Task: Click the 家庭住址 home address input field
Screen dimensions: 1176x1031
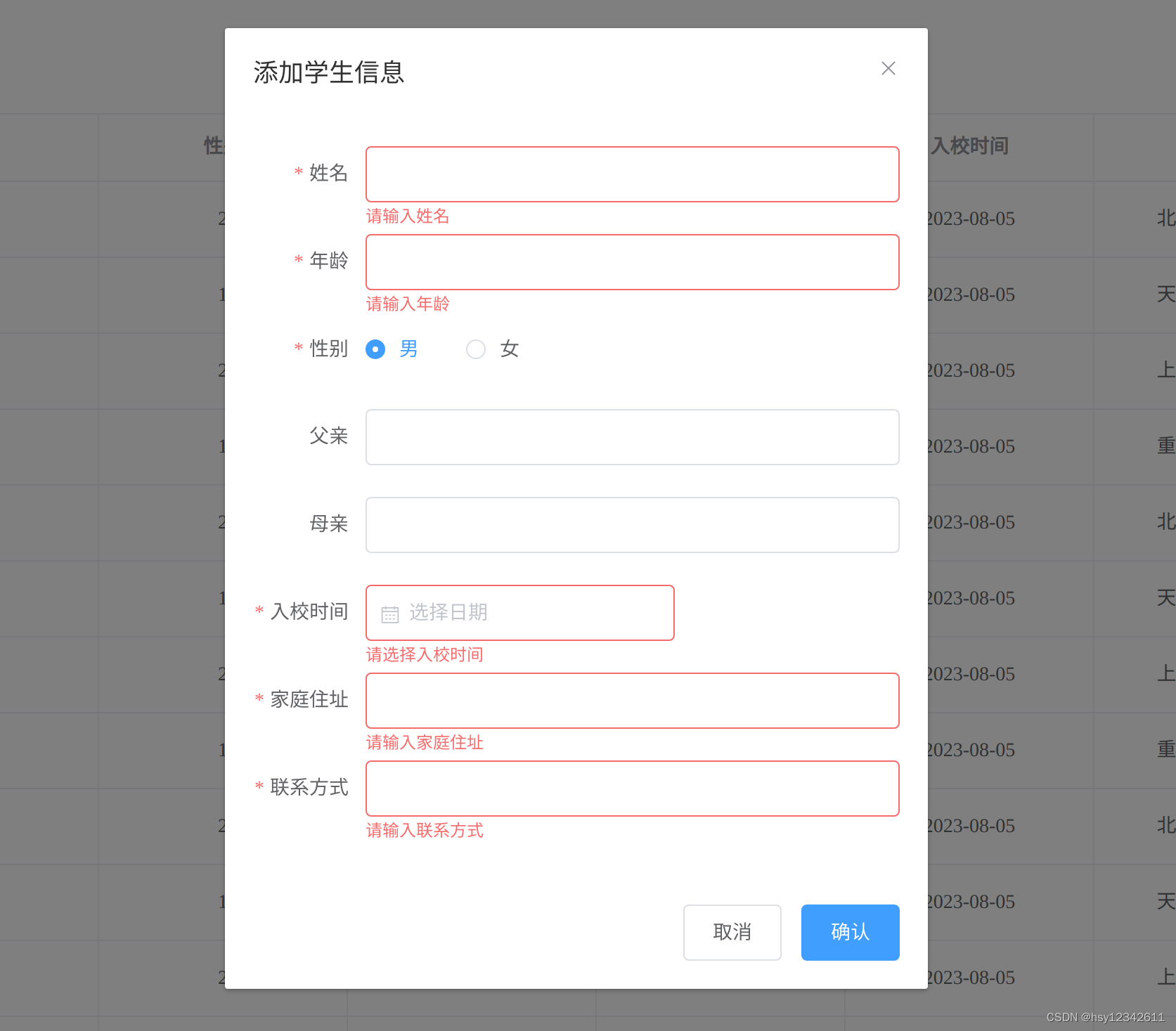Action: [631, 700]
